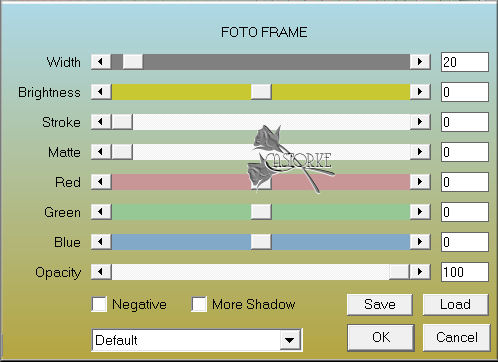Click the Brightness slider handle
The image size is (498, 362).
261,92
